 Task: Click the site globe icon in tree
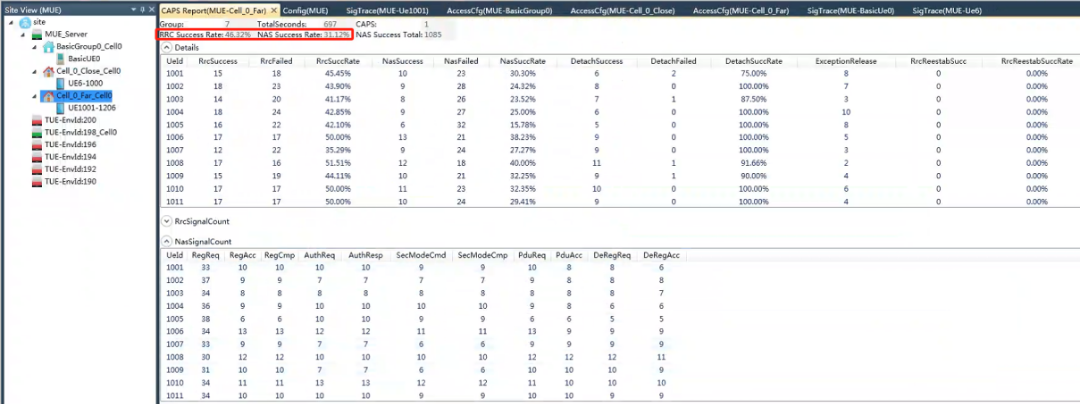tap(24, 21)
